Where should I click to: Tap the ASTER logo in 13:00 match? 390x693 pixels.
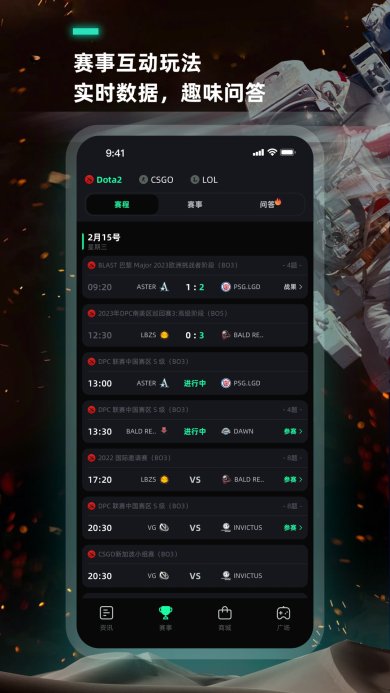164,383
